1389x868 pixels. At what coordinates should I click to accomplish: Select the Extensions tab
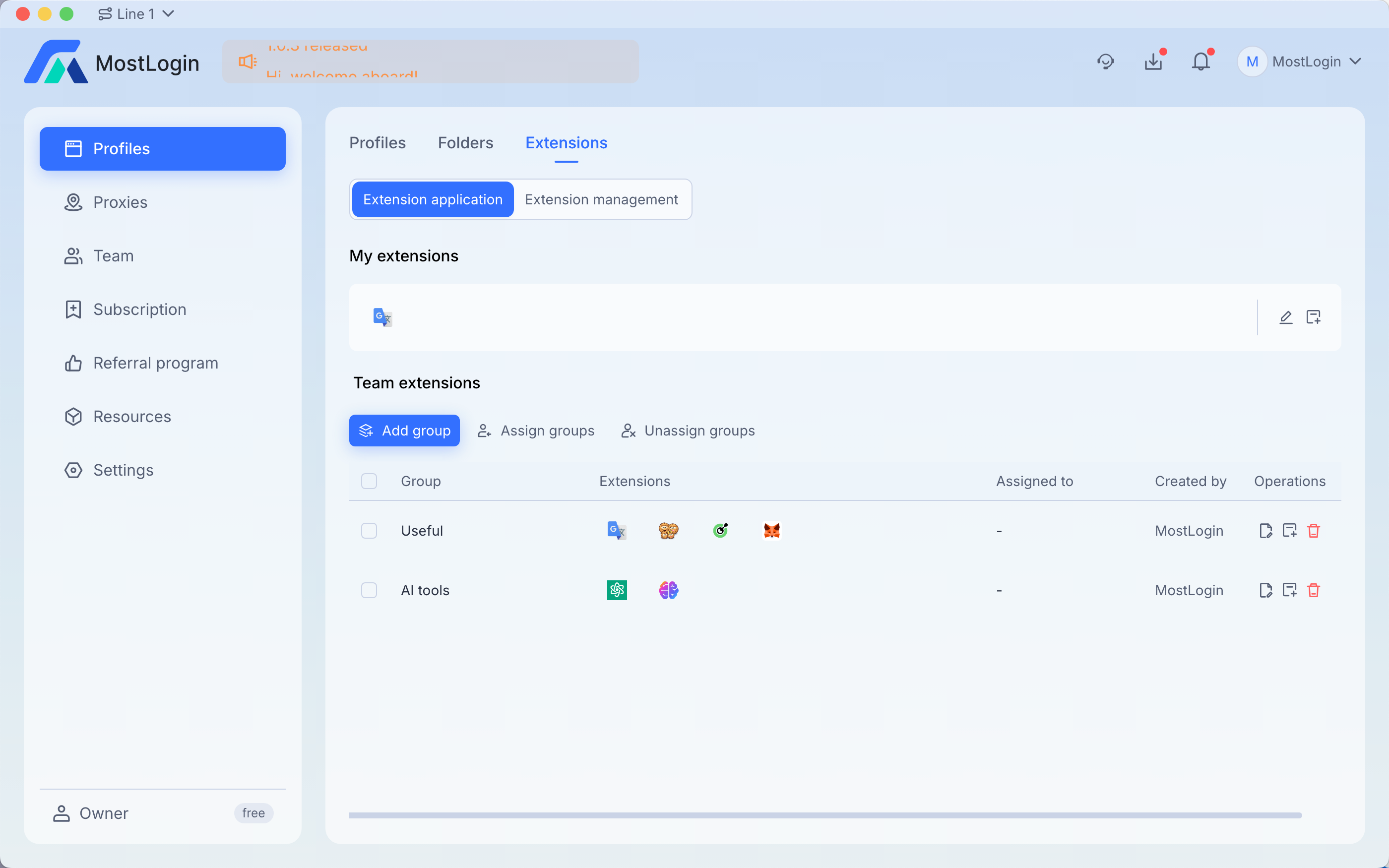click(567, 143)
